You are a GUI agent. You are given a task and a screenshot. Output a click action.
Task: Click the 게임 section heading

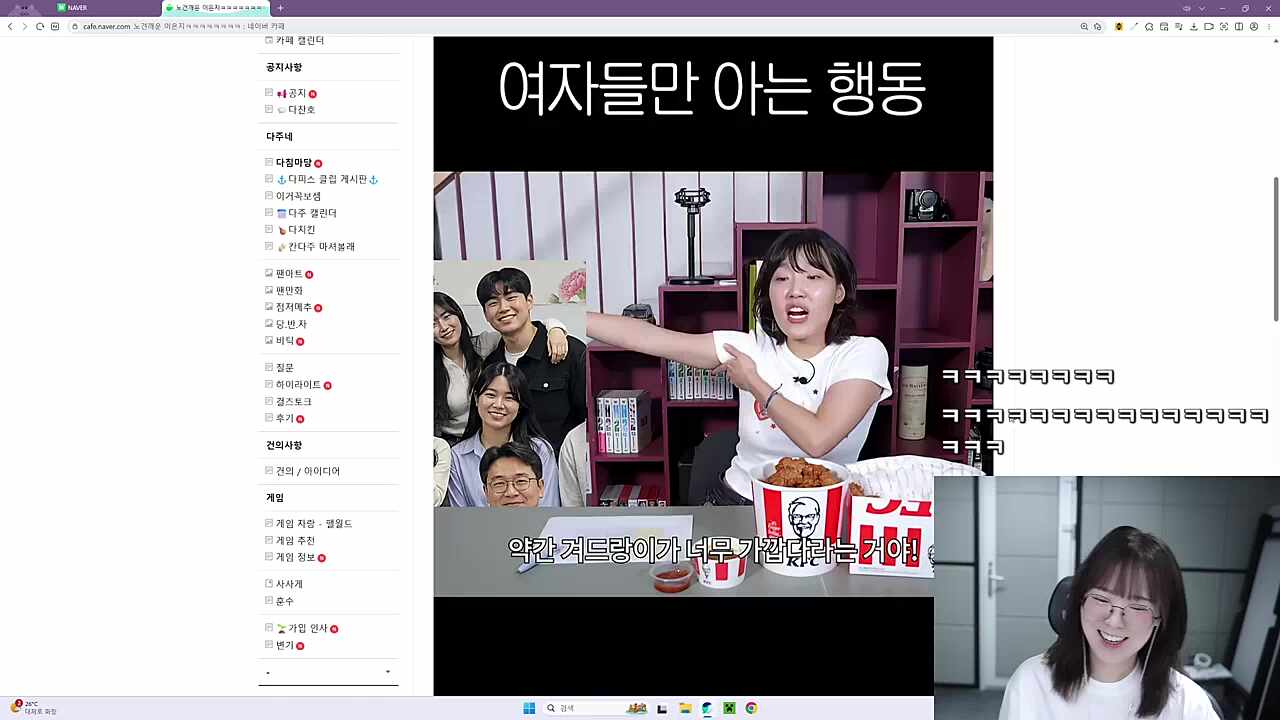tap(275, 497)
